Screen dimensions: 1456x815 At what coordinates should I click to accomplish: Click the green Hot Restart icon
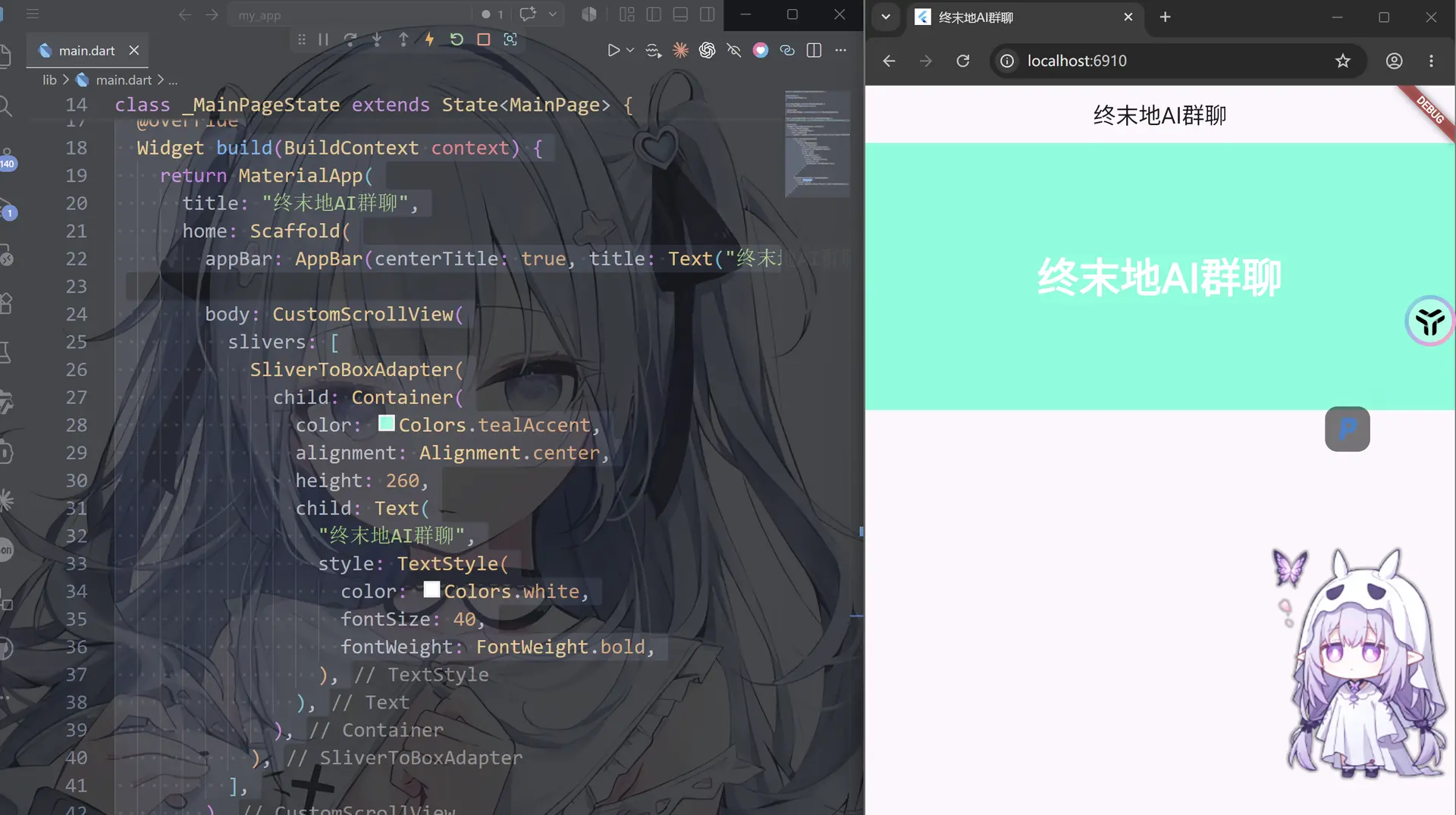point(457,39)
